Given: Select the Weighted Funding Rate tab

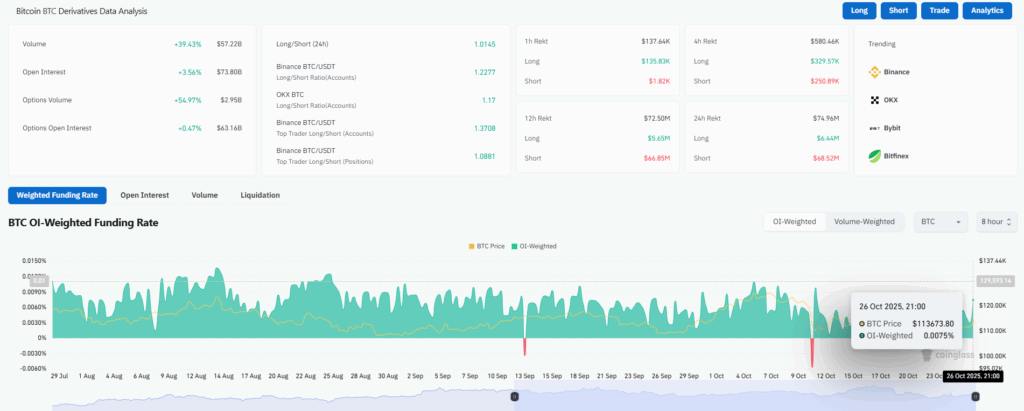Looking at the screenshot, I should tap(57, 195).
